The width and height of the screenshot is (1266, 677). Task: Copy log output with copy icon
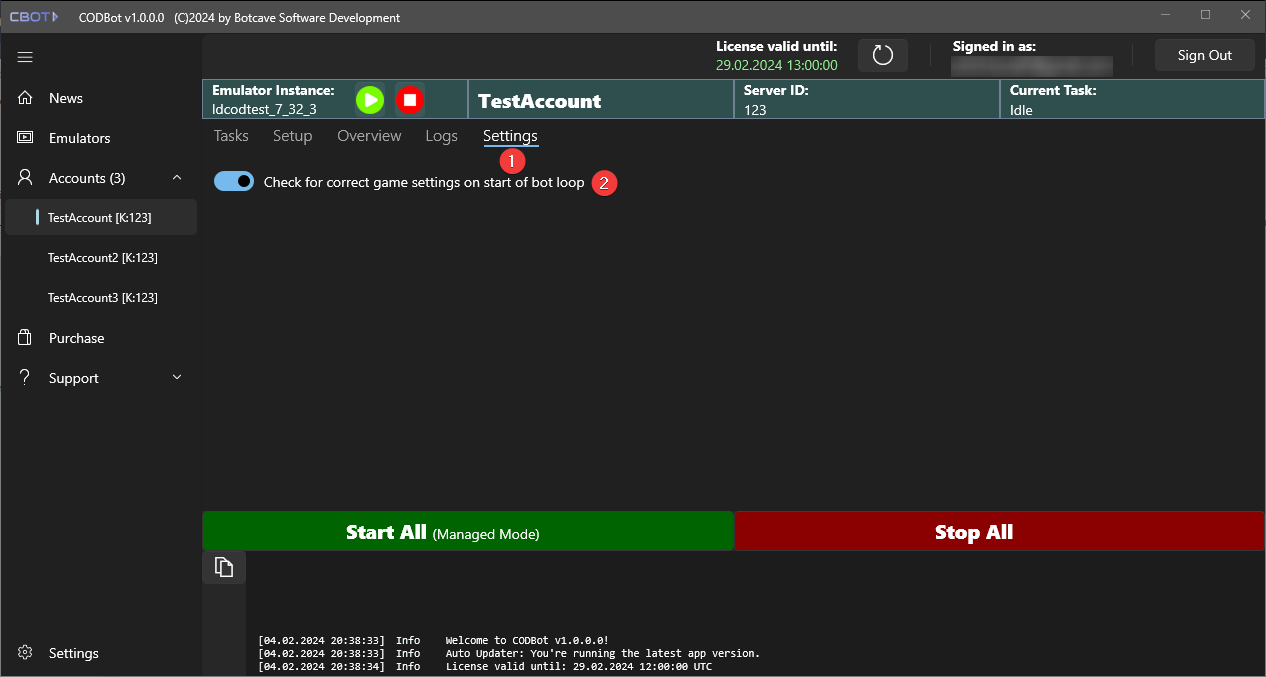point(224,568)
